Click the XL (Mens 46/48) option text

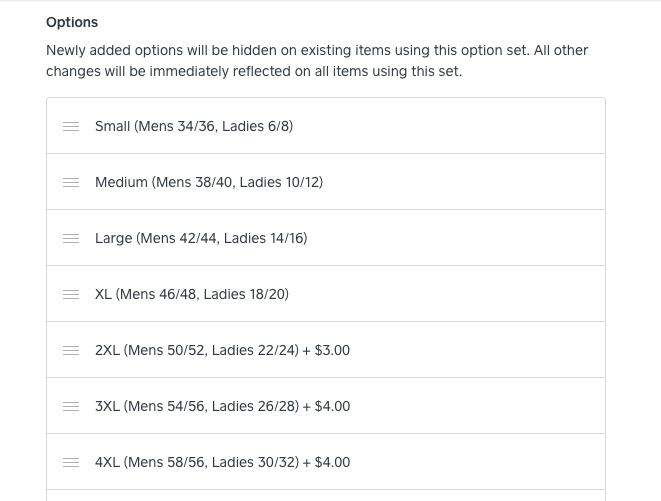click(191, 295)
